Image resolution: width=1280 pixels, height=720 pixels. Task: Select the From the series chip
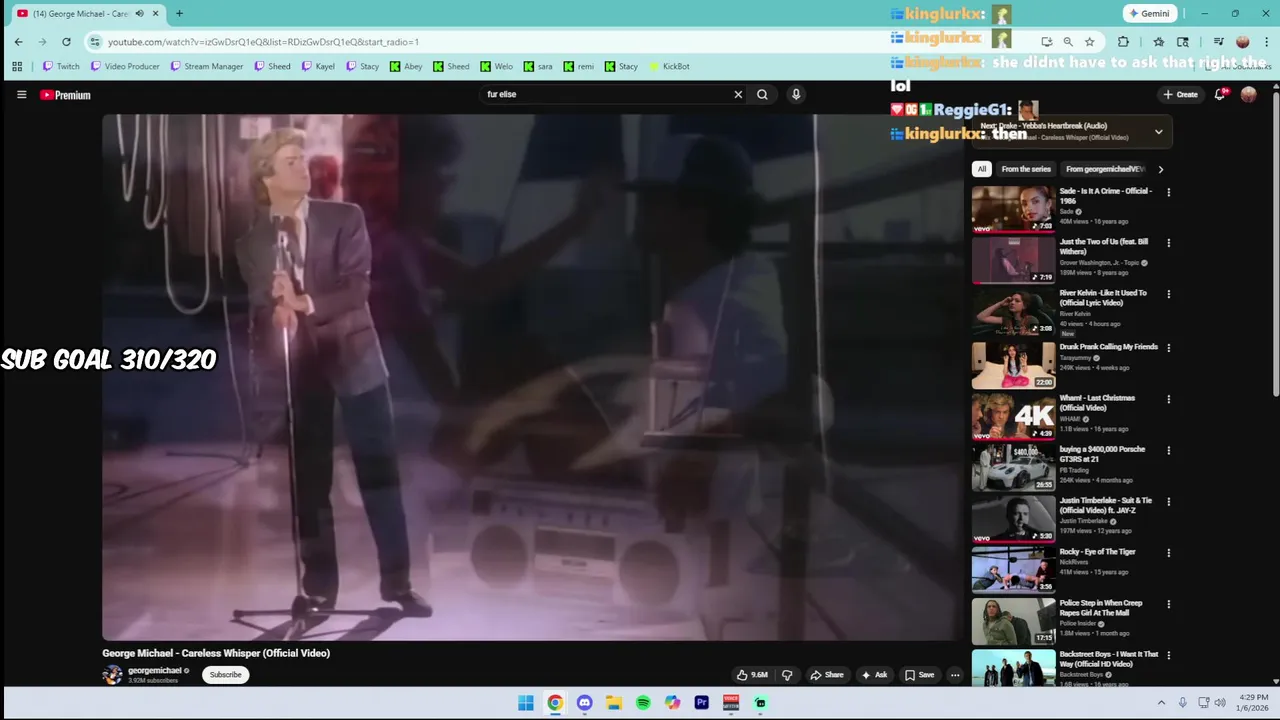click(1026, 169)
